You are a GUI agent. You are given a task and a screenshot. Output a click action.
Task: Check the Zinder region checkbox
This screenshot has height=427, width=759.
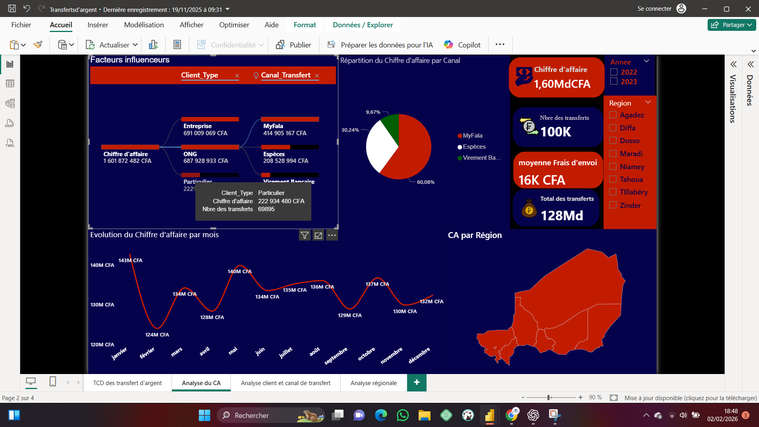tap(613, 205)
